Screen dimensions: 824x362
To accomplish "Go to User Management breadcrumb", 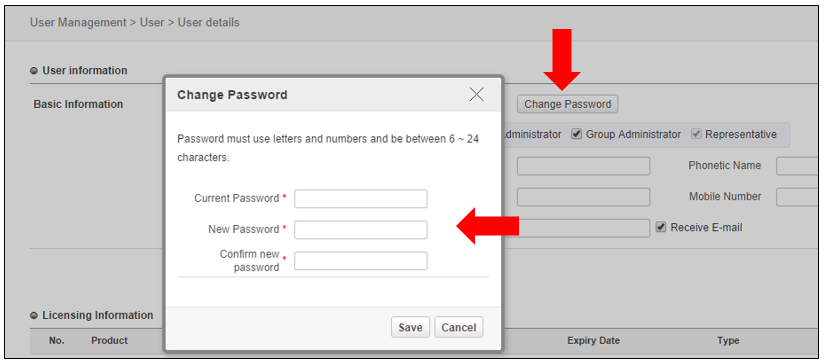I will pyautogui.click(x=78, y=23).
